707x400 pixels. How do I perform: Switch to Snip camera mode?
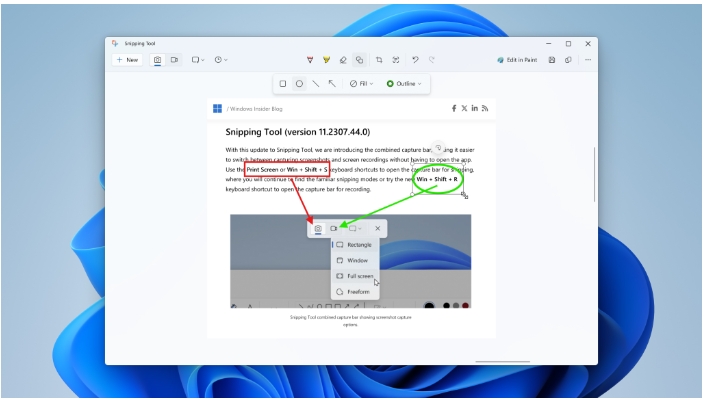tap(157, 60)
